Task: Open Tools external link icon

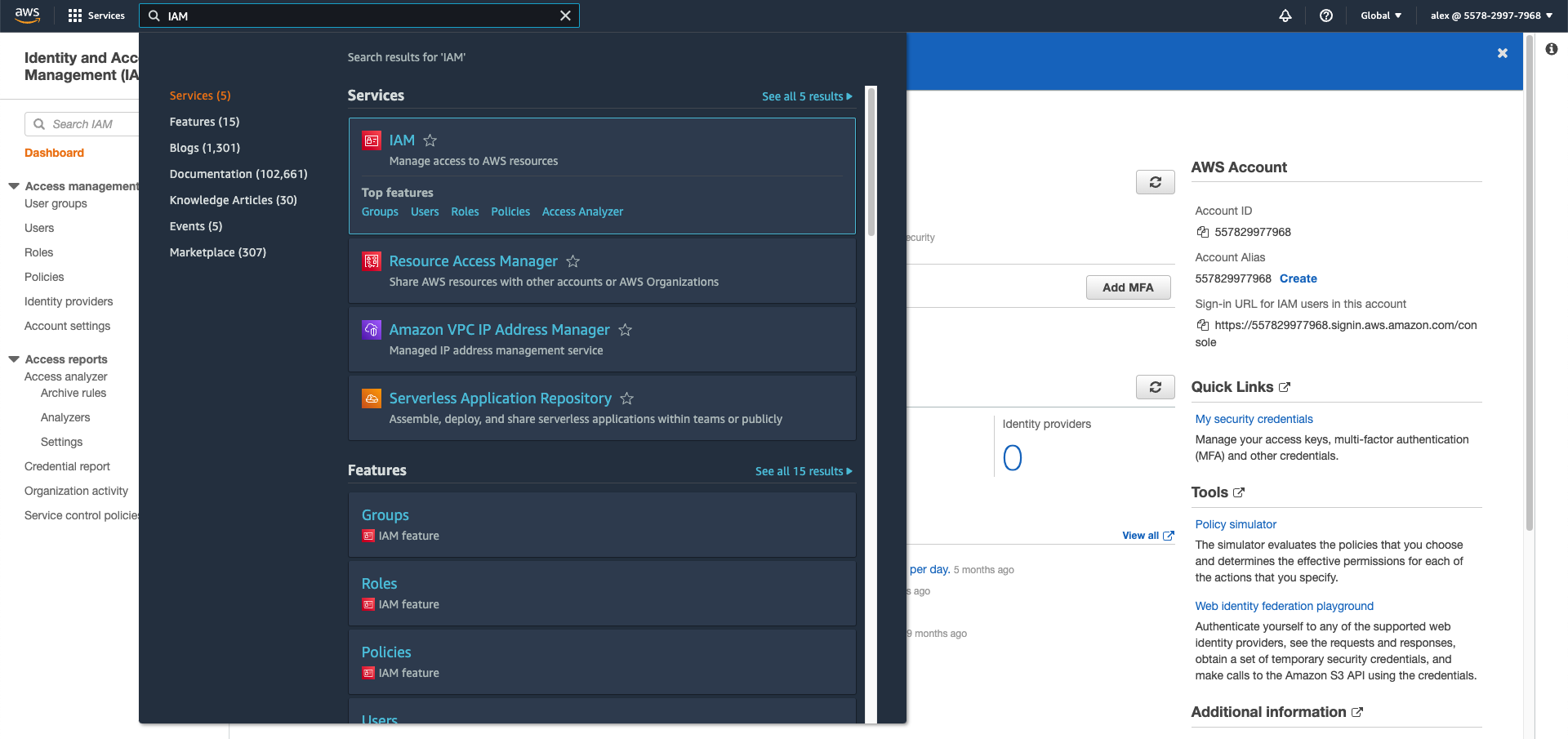Action: coord(1239,492)
